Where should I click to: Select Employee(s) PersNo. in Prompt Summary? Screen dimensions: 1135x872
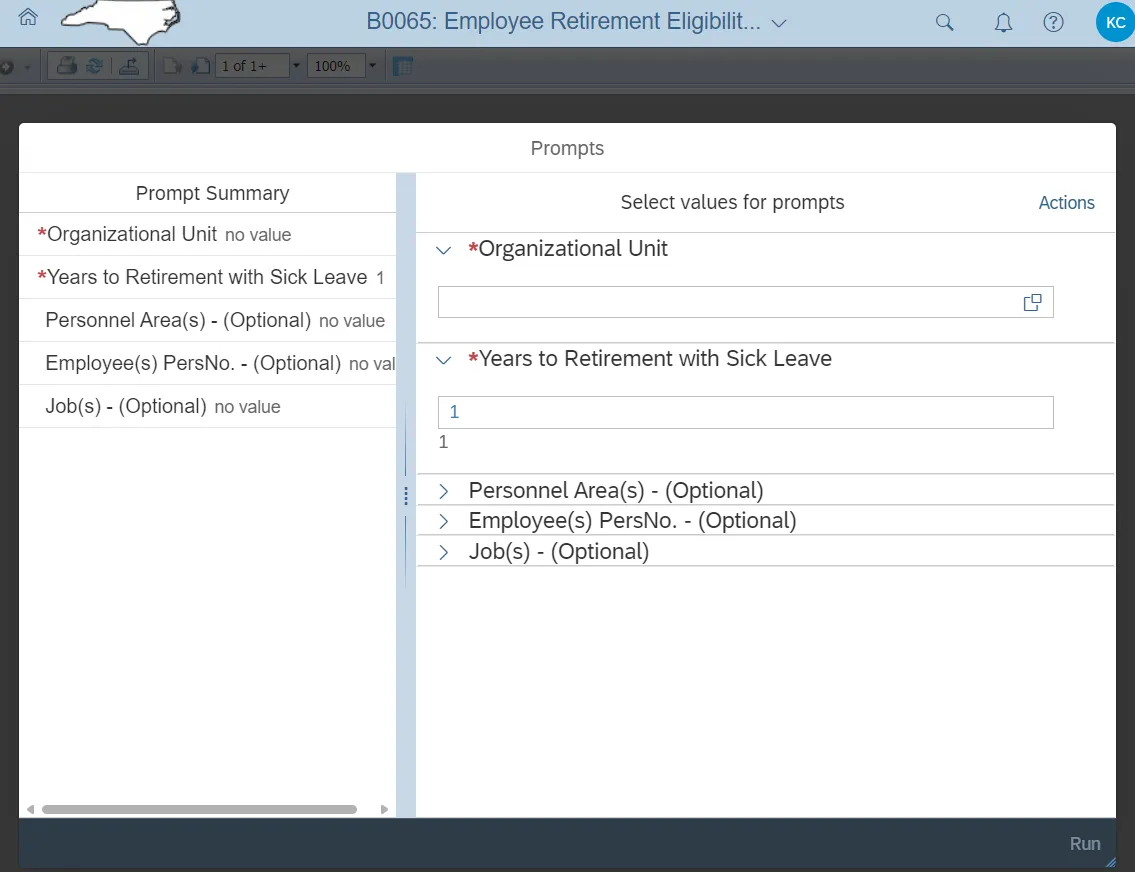208,363
